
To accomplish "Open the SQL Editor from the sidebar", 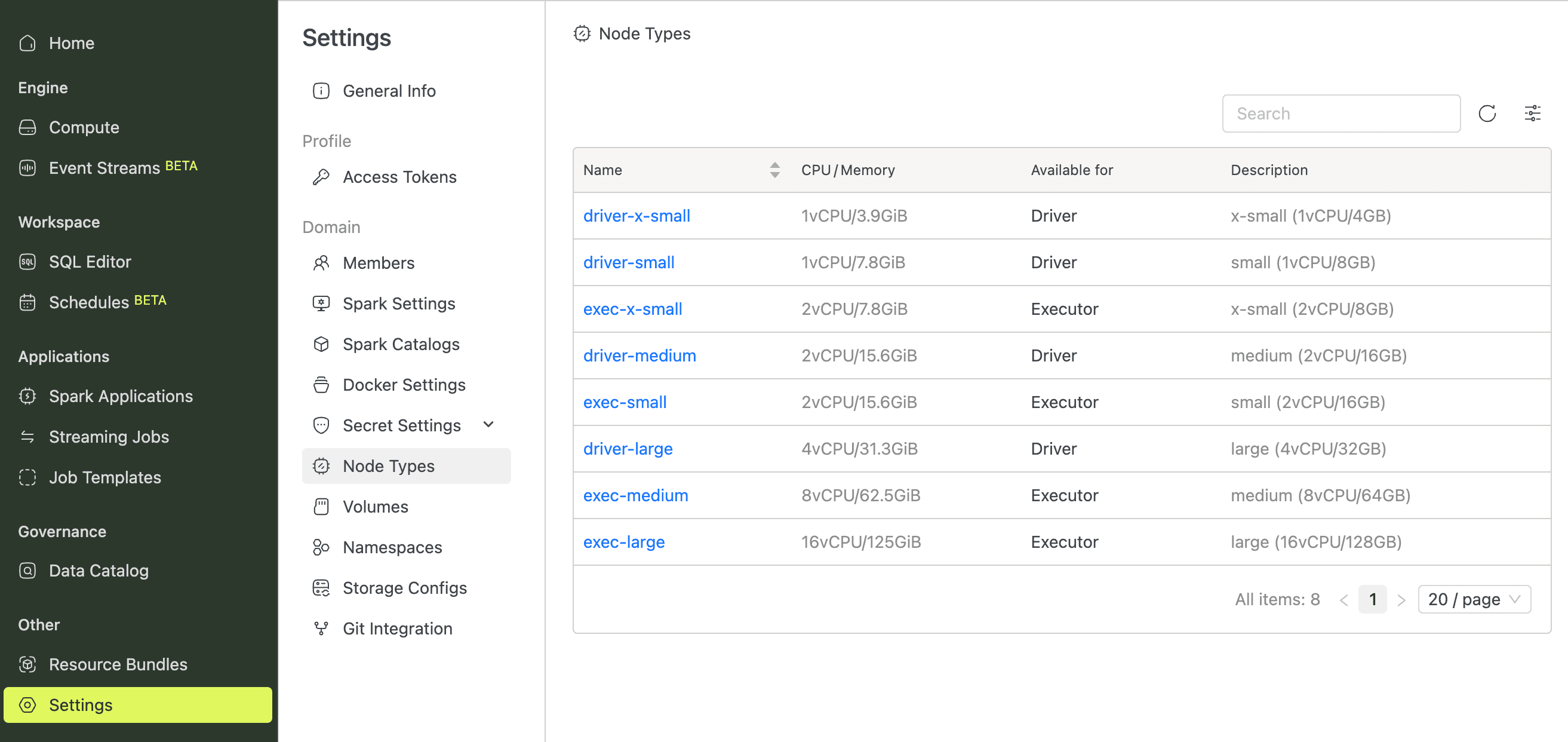I will coord(90,261).
